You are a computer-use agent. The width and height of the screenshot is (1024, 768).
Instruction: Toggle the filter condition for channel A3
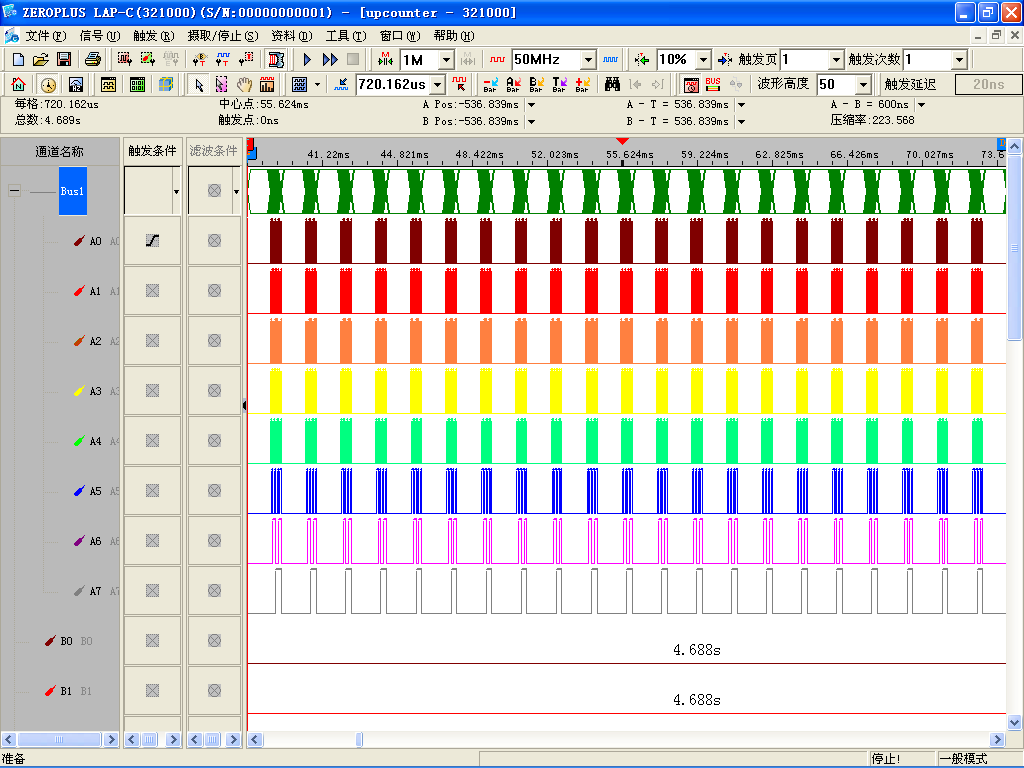pos(214,391)
